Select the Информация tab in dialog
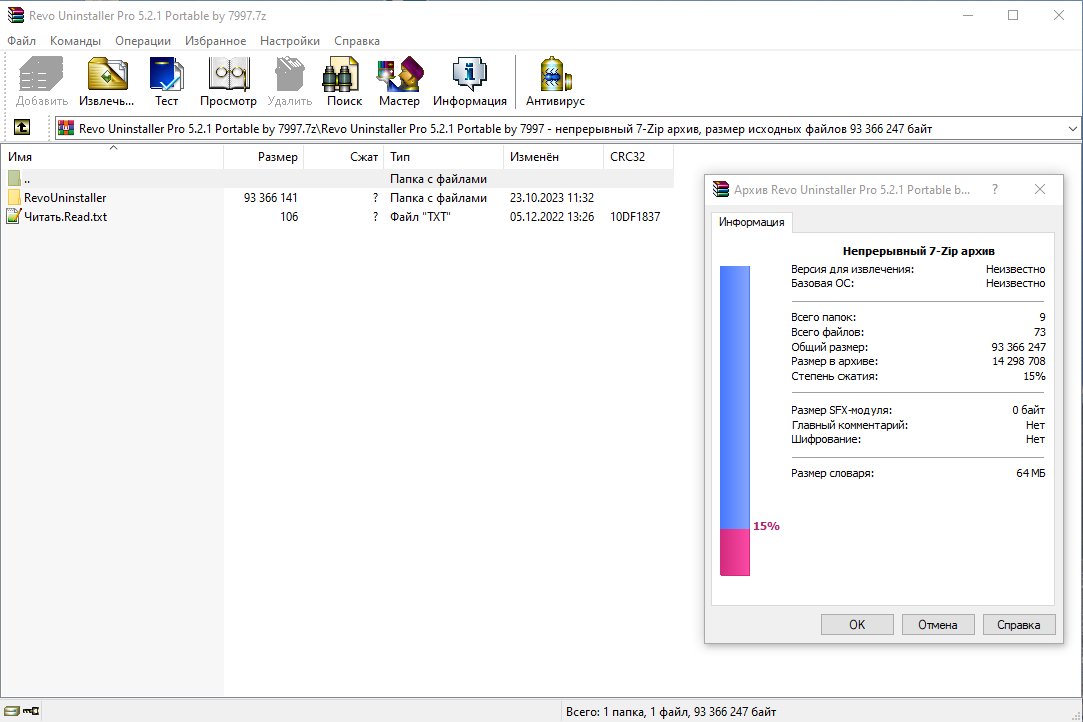Screen dimensions: 1083x722 coord(751,222)
